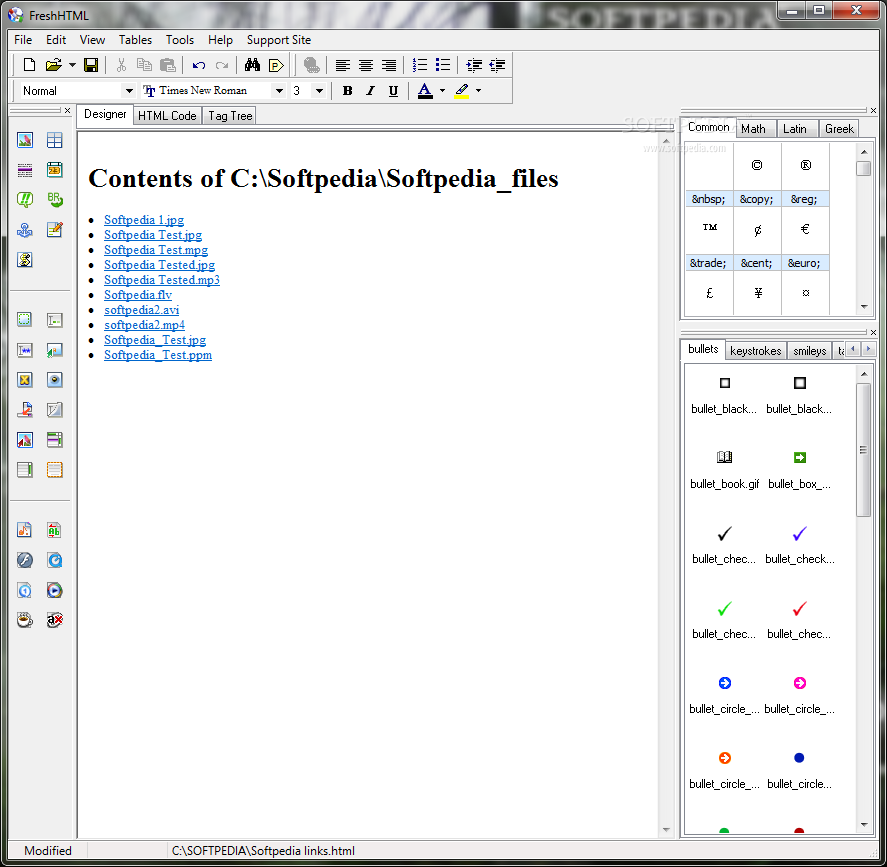The width and height of the screenshot is (887, 867).
Task: Open the highlight color dropdown arrow
Action: [x=478, y=90]
